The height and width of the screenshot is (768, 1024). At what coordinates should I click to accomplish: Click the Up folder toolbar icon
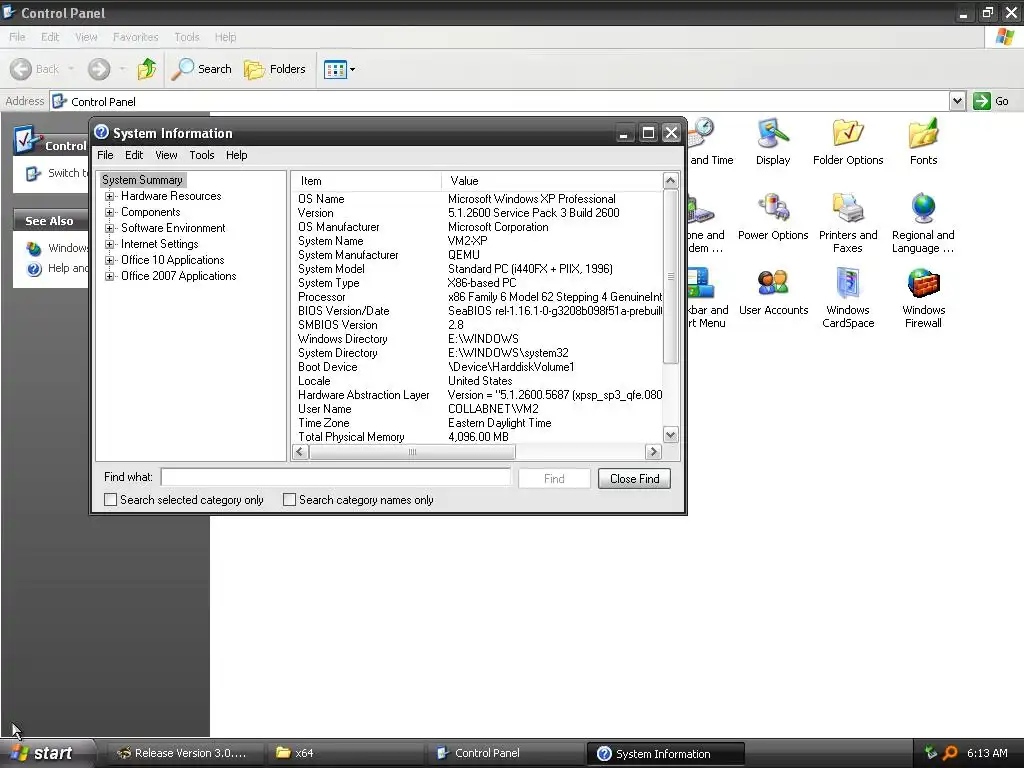coord(147,69)
